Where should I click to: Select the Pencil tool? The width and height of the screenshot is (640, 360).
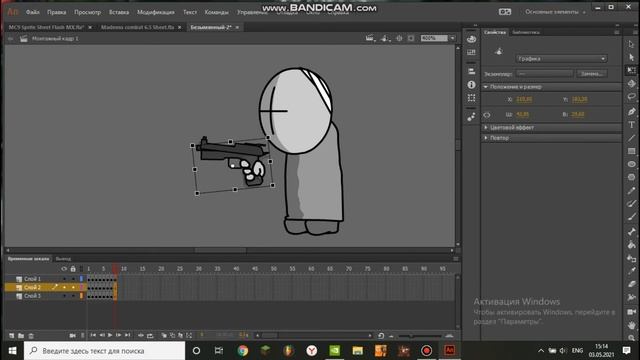(x=631, y=191)
